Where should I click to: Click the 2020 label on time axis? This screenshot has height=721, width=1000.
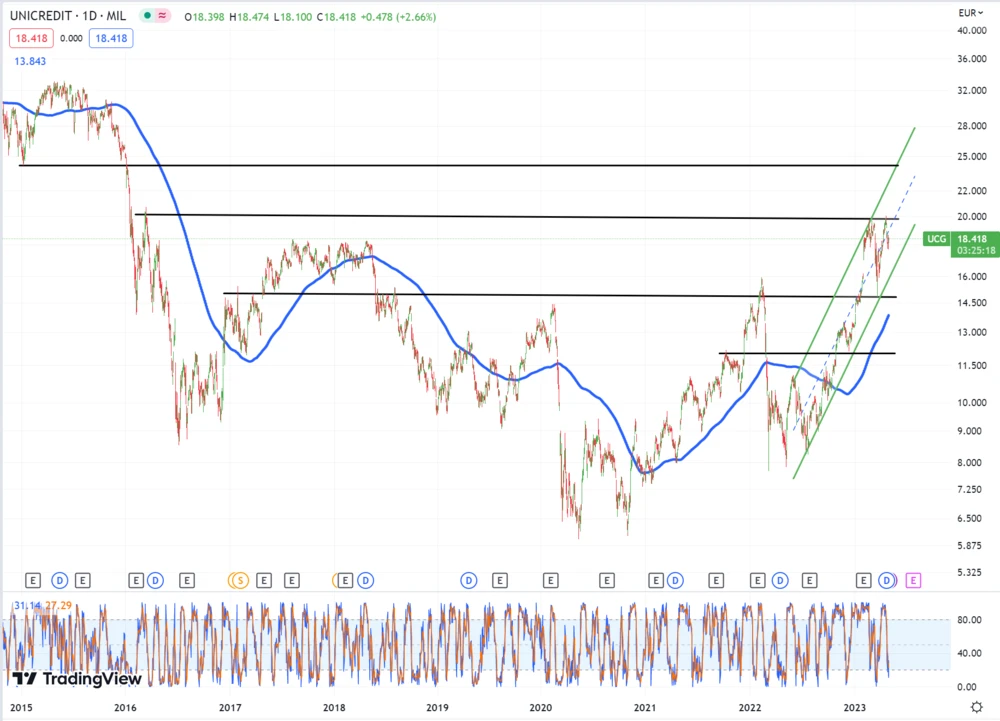coord(541,707)
